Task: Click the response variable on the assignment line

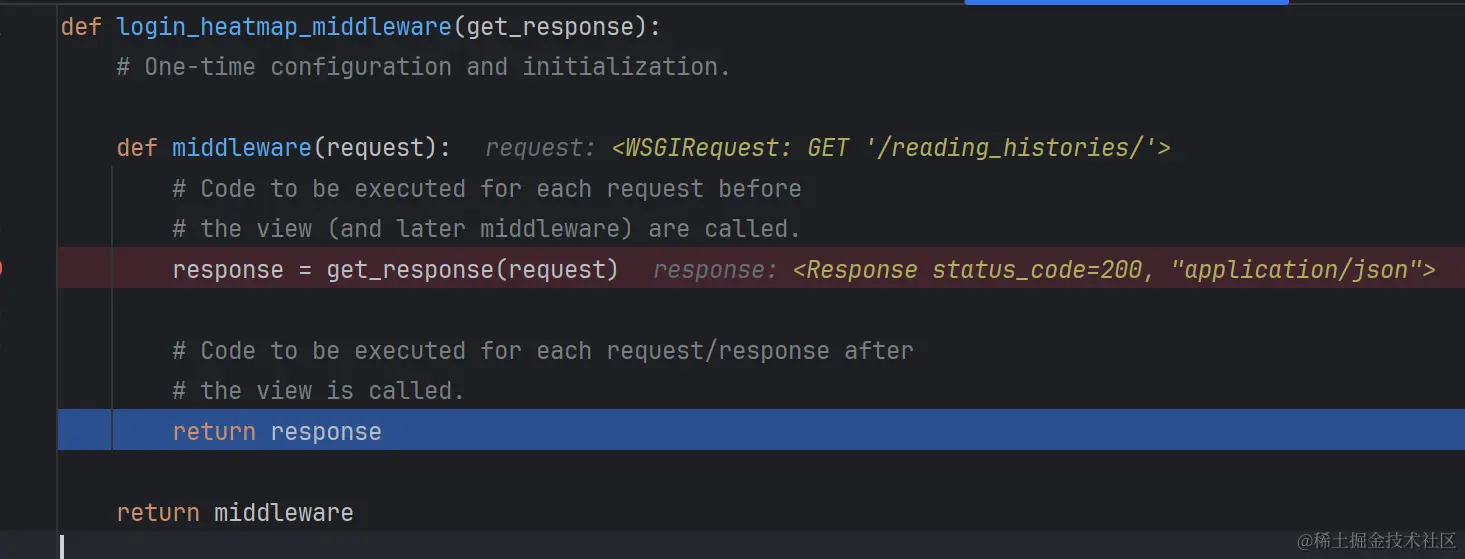Action: point(228,270)
